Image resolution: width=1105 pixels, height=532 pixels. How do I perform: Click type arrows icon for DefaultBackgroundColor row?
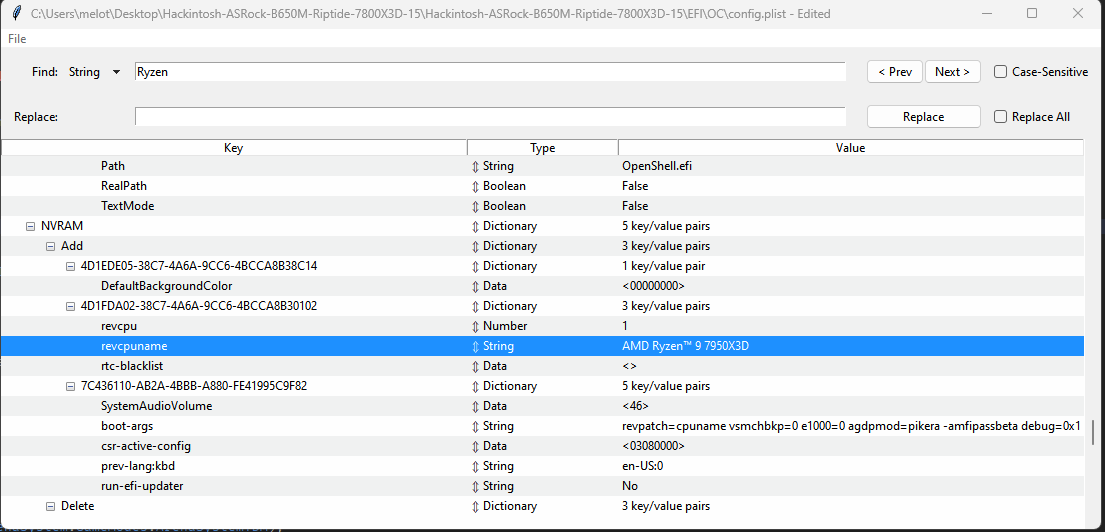pos(476,286)
